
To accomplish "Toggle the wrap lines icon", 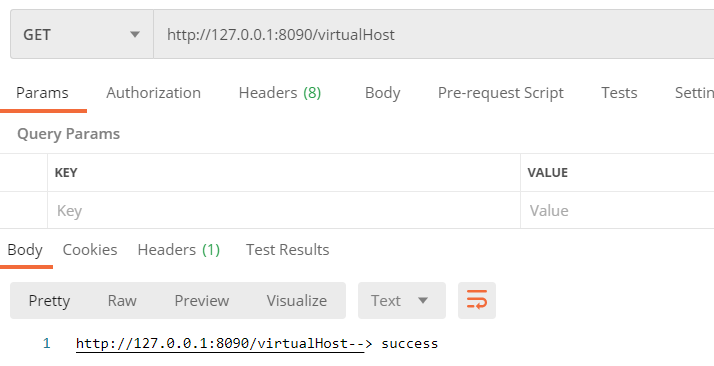I will point(477,300).
